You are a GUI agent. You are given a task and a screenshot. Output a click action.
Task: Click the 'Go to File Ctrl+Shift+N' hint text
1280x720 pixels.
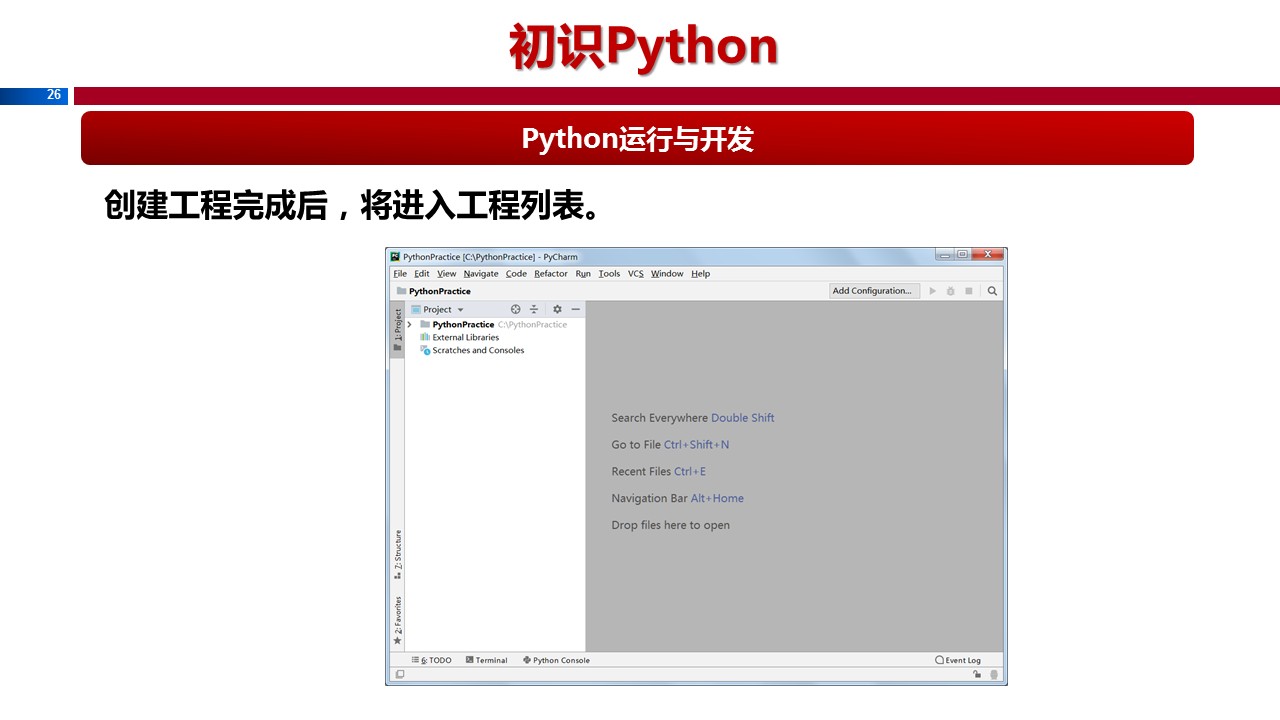[x=671, y=445]
